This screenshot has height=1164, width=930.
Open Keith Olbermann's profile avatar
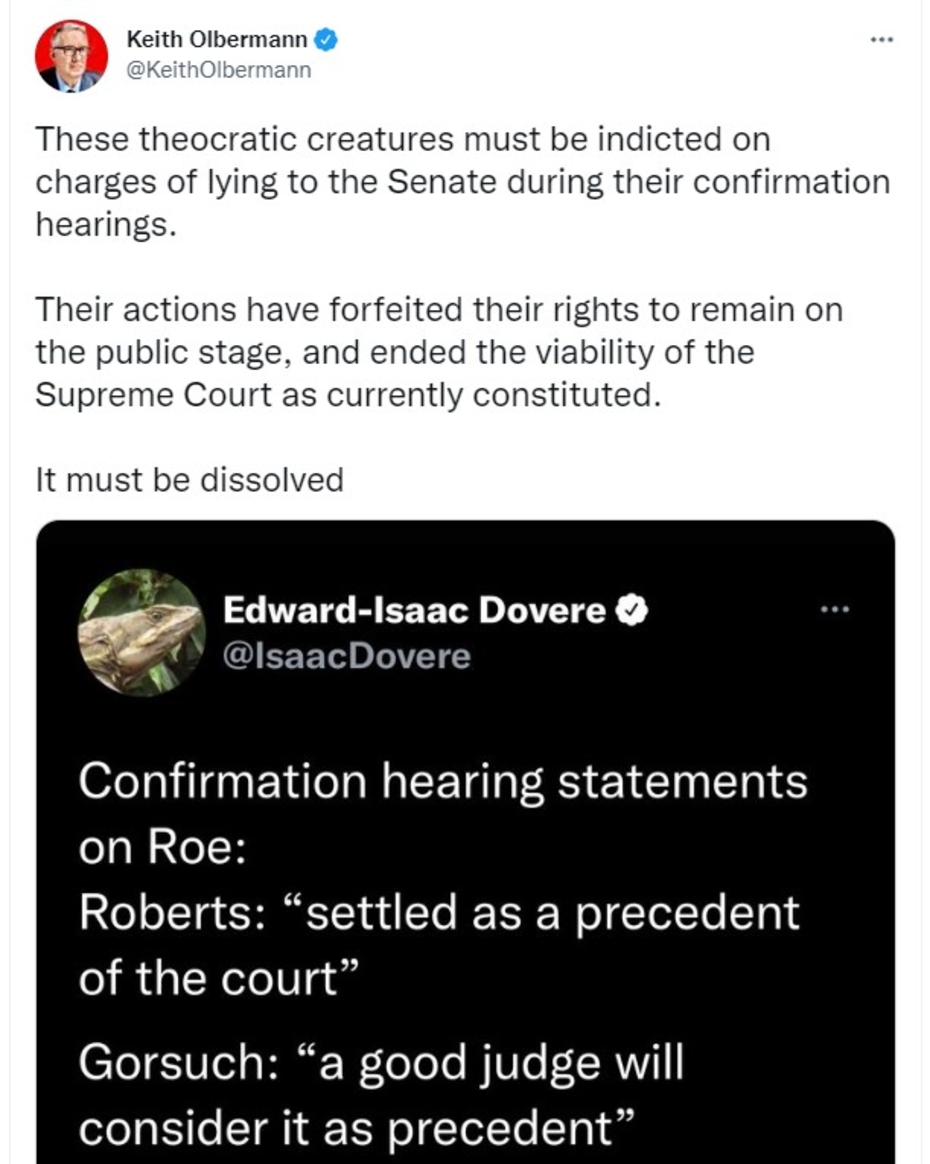click(x=71, y=55)
